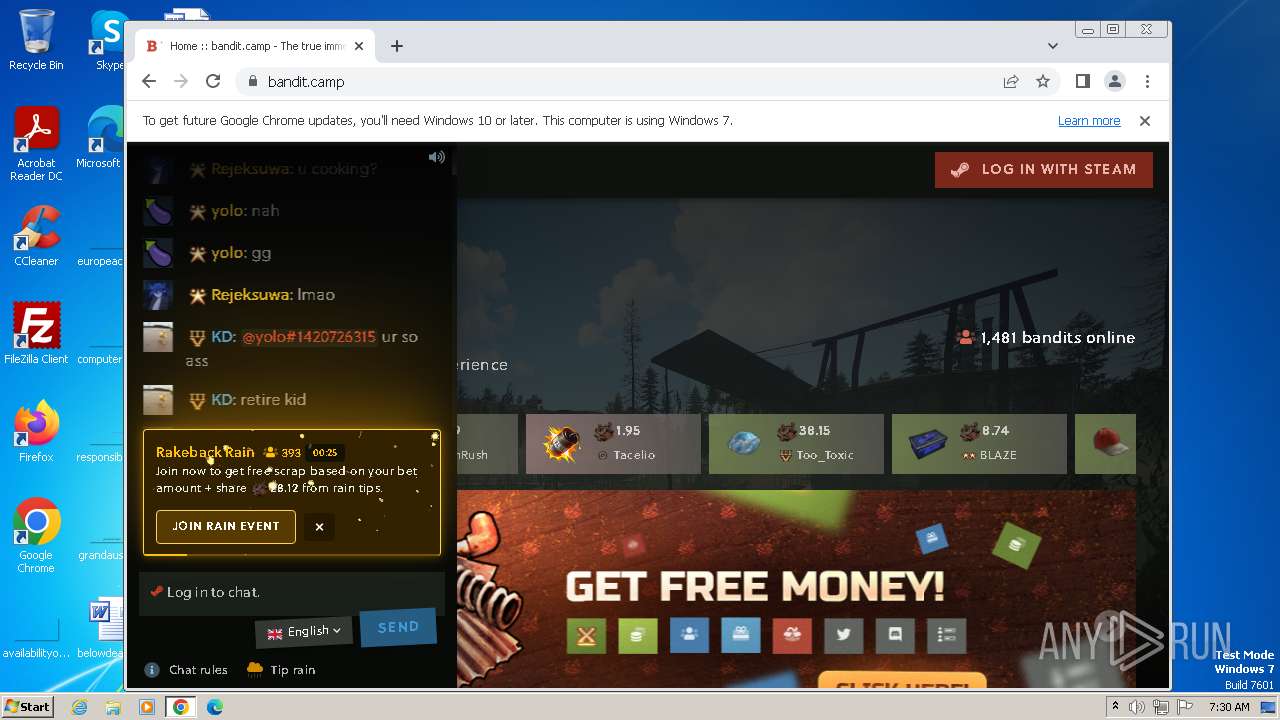Open CCleaner desktop shortcut
Image resolution: width=1280 pixels, height=720 pixels.
36,236
